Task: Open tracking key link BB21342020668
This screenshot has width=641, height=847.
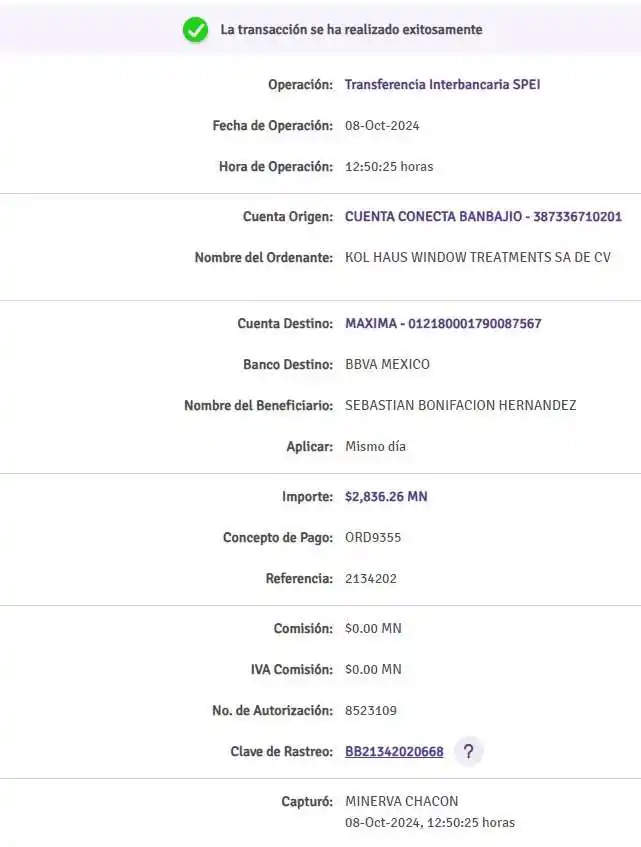Action: 394,752
